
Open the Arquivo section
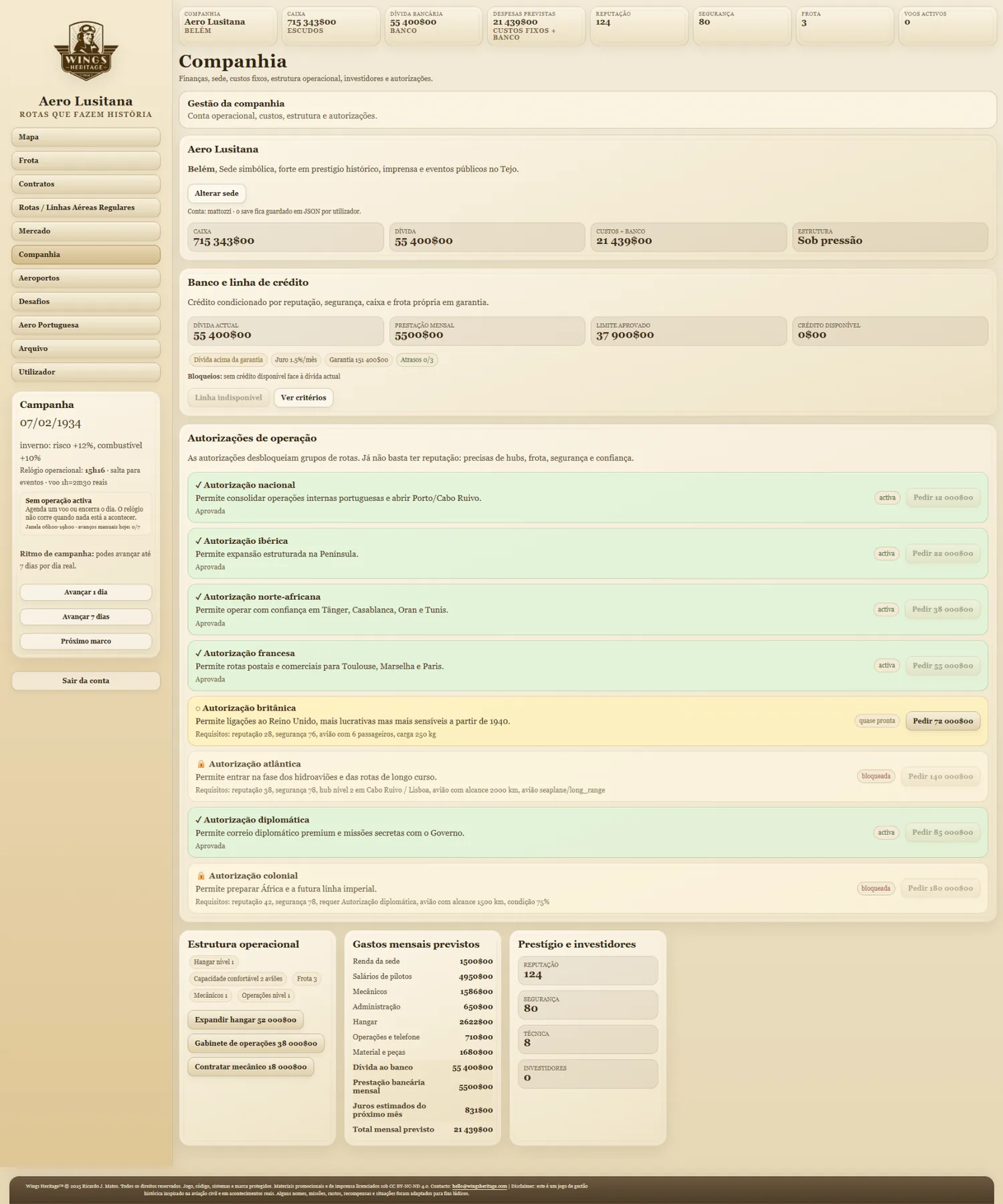[x=86, y=348]
